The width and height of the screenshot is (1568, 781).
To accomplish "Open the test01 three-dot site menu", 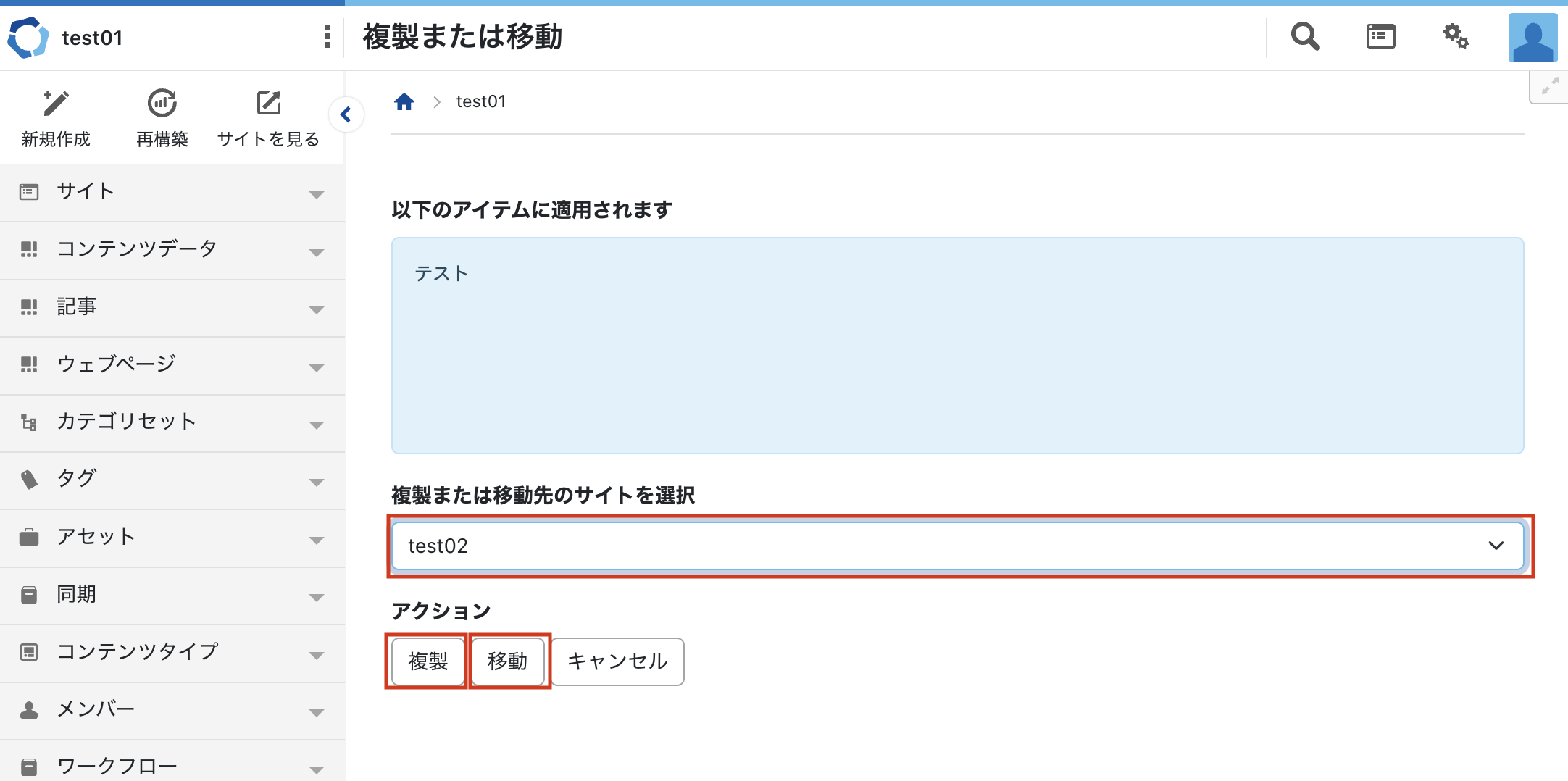I will click(x=328, y=36).
